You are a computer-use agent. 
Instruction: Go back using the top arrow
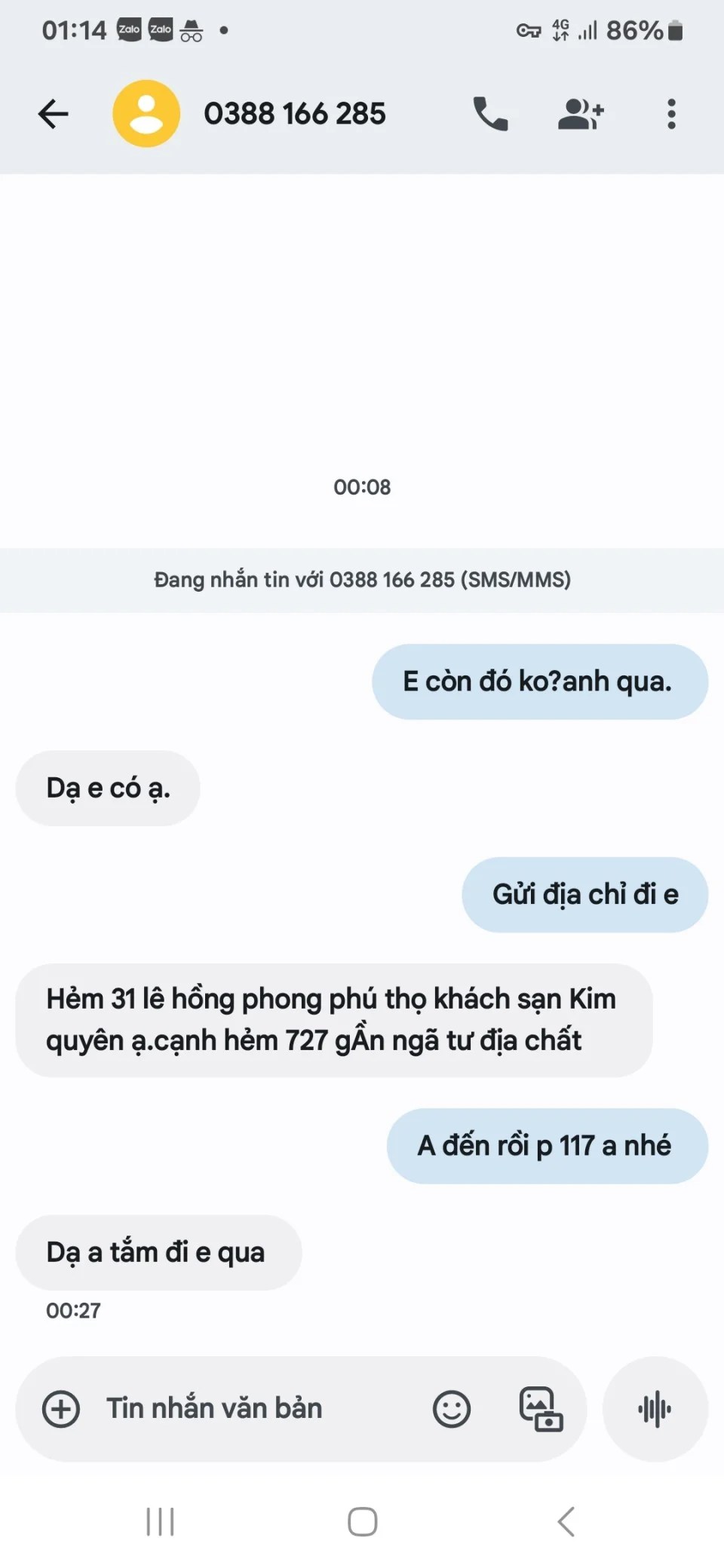coord(53,114)
